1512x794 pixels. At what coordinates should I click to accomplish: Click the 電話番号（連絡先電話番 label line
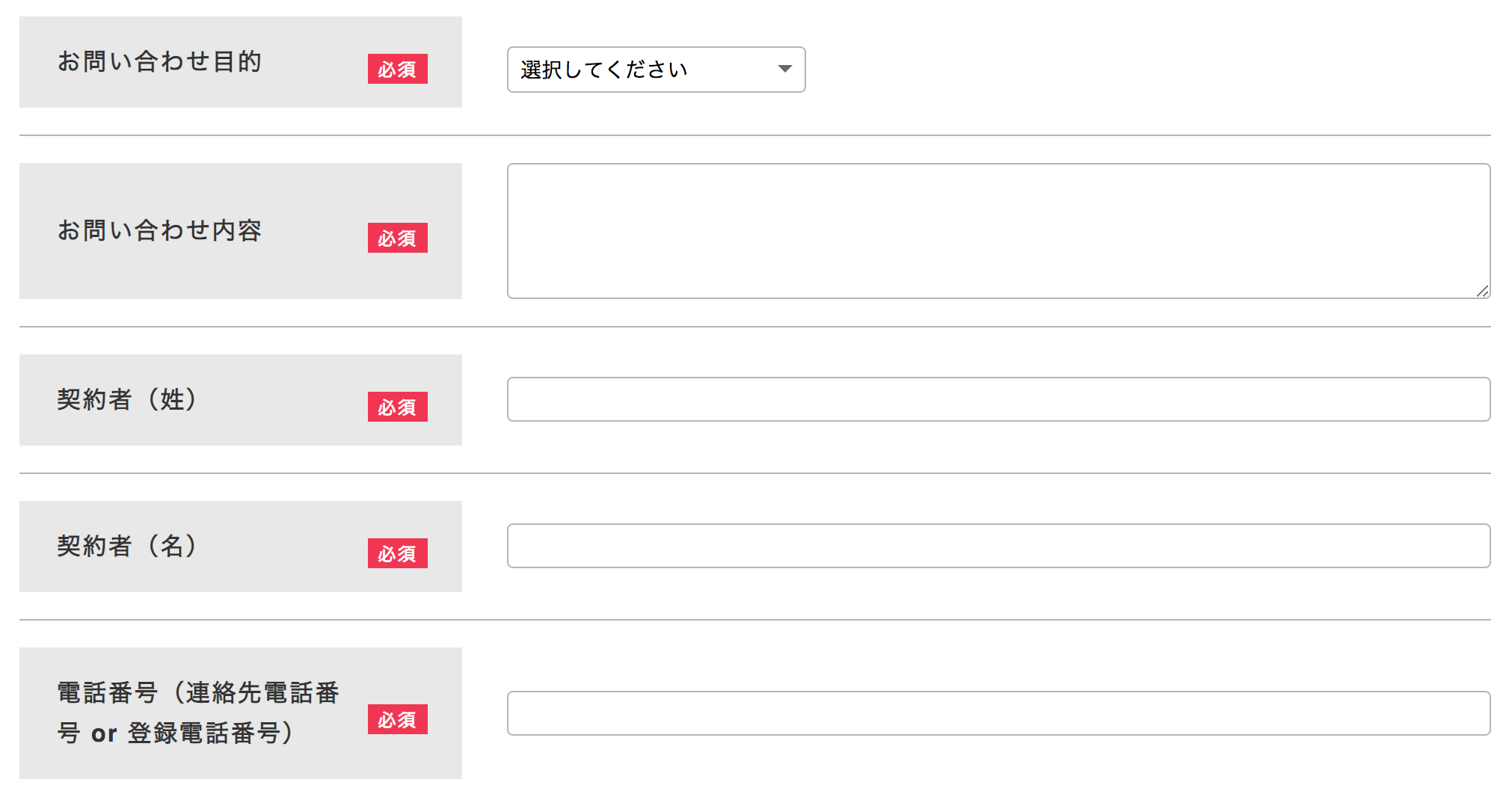[198, 692]
